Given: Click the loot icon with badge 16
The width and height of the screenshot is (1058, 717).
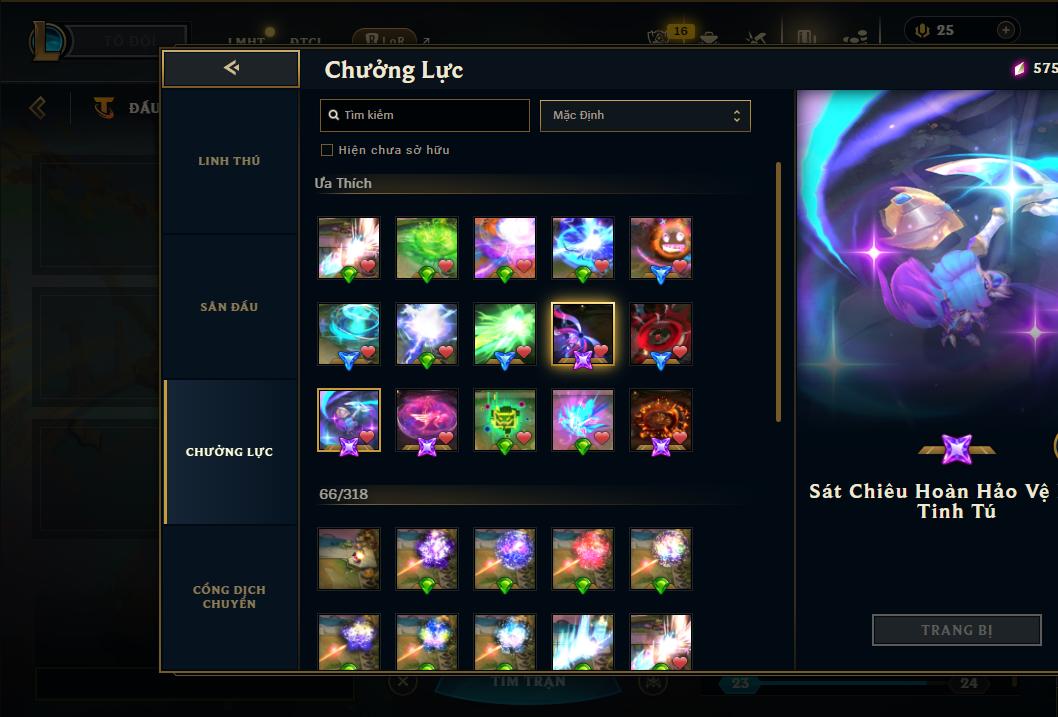Looking at the screenshot, I should 659,37.
